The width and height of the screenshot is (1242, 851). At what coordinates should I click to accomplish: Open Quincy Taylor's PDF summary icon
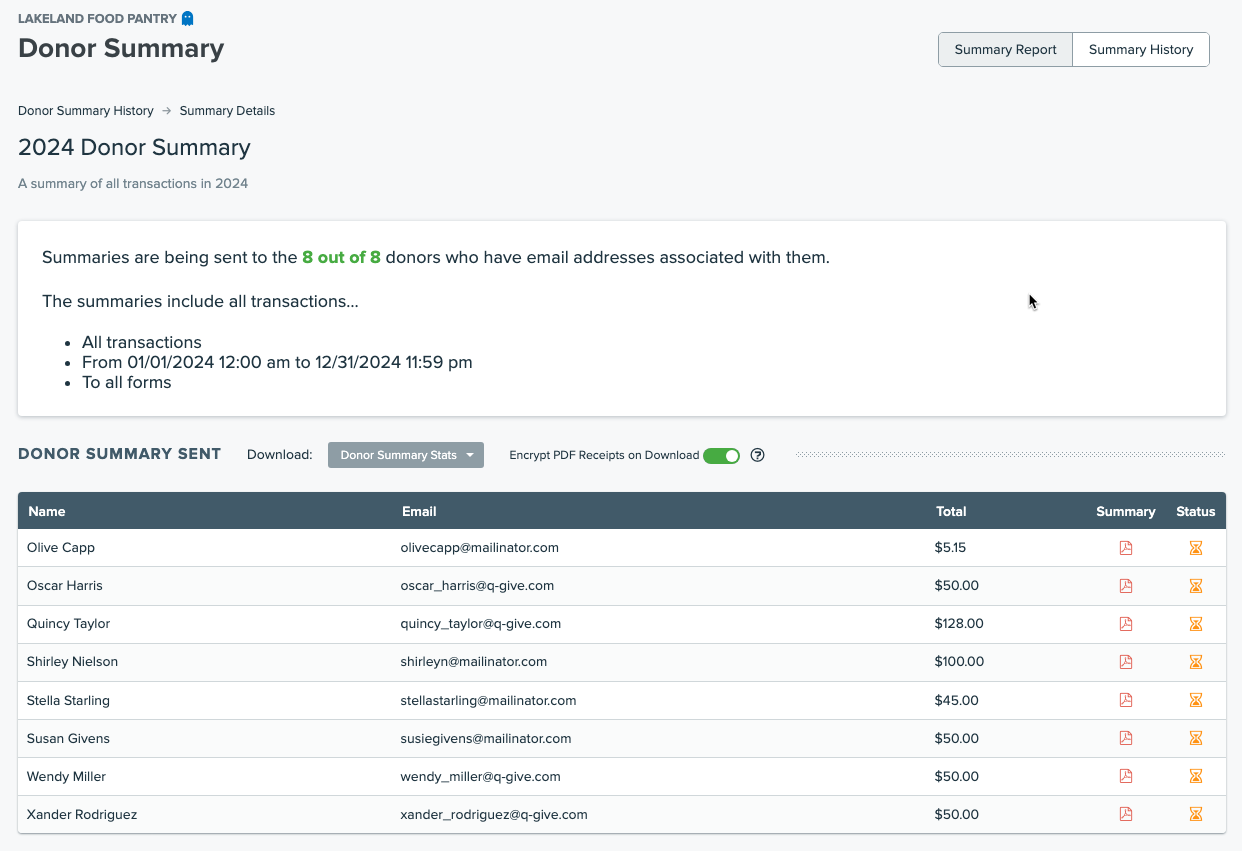click(1126, 624)
